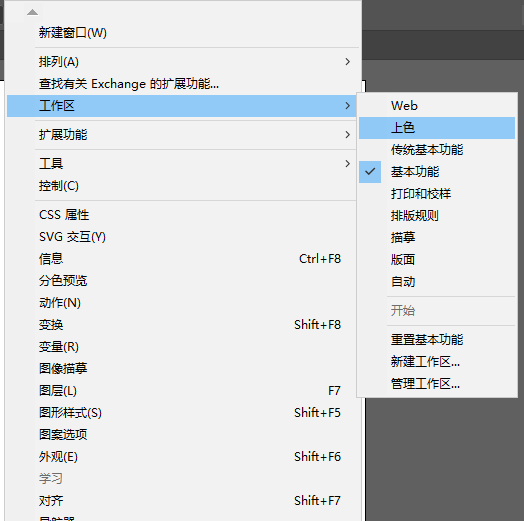Open the 图像描摹 panel
The image size is (524, 521).
(182, 369)
